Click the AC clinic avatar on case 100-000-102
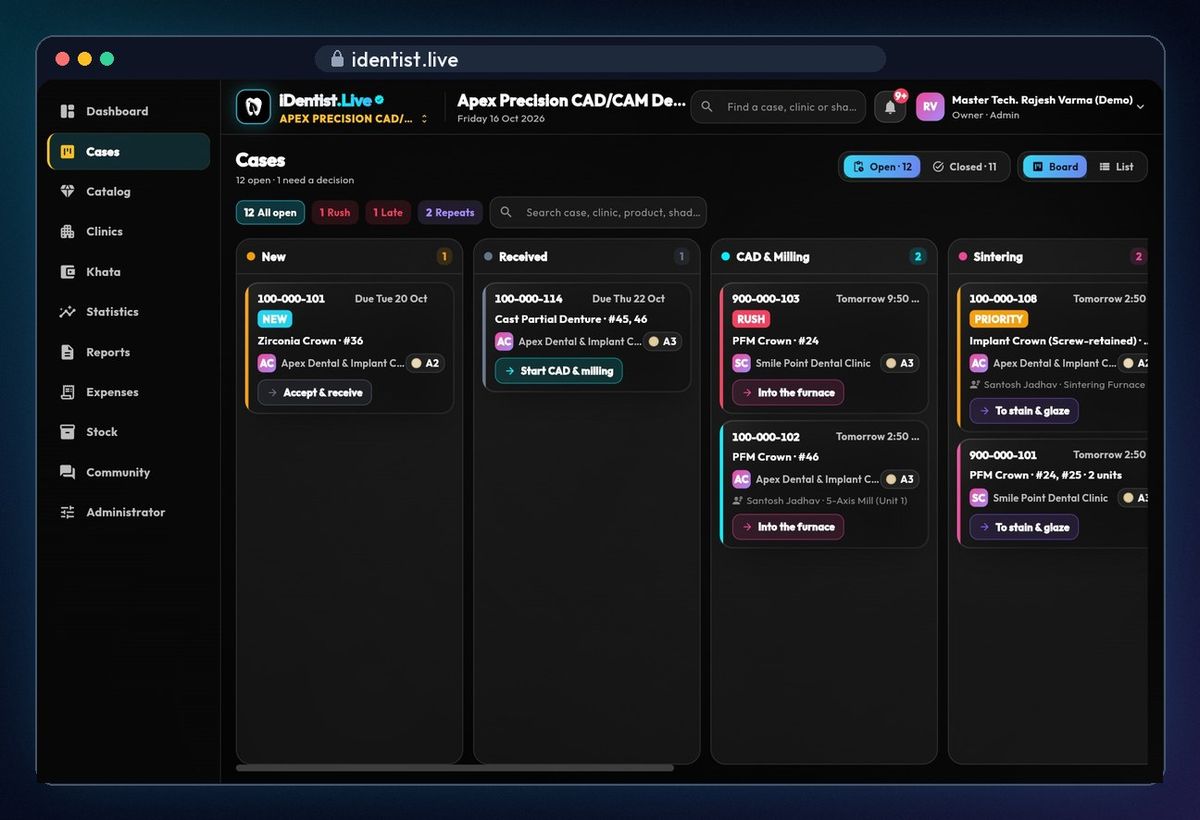The image size is (1200, 820). [x=741, y=479]
